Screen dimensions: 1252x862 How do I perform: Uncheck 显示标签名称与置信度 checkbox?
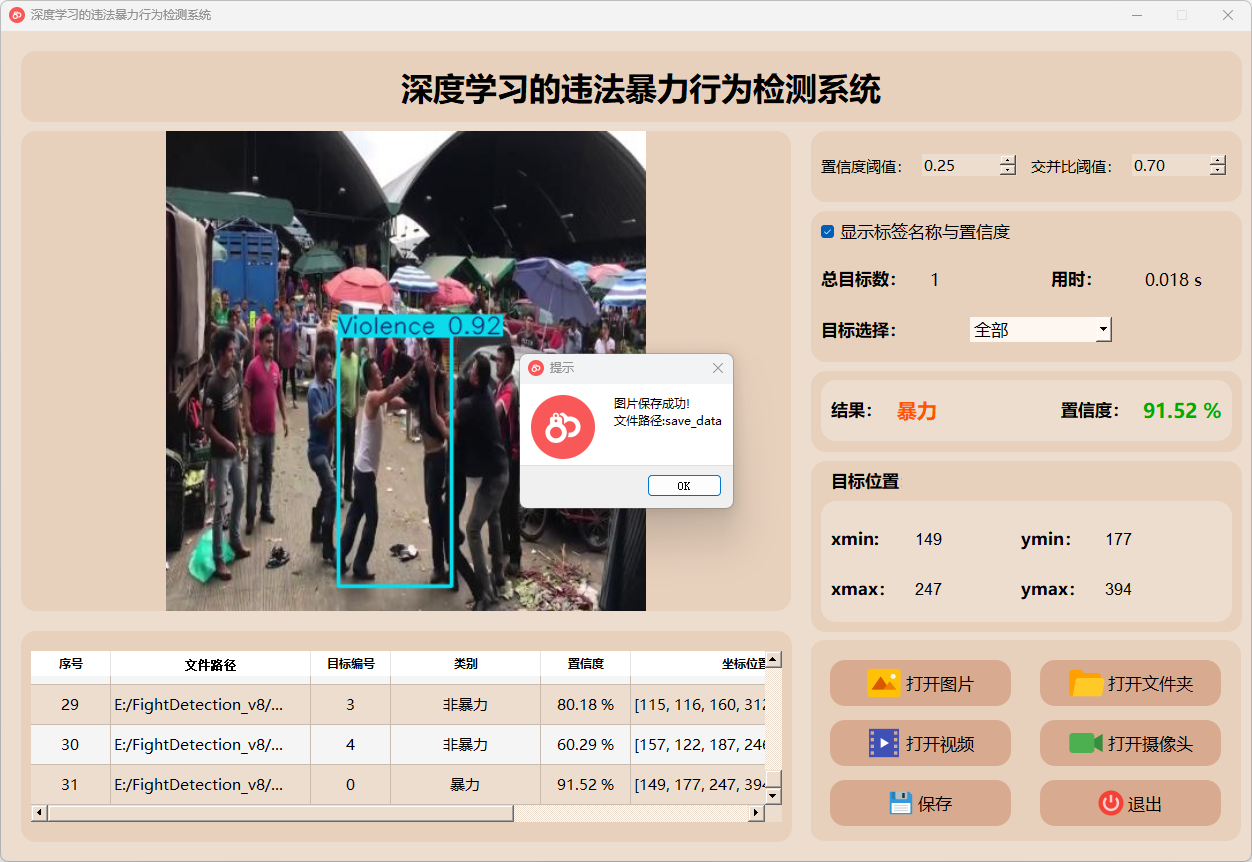point(827,232)
